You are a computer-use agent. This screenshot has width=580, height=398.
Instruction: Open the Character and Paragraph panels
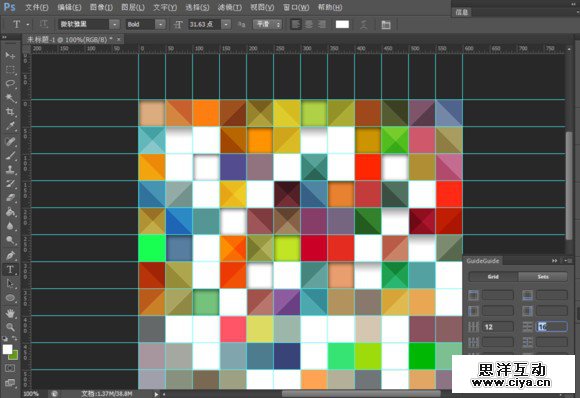[x=386, y=25]
